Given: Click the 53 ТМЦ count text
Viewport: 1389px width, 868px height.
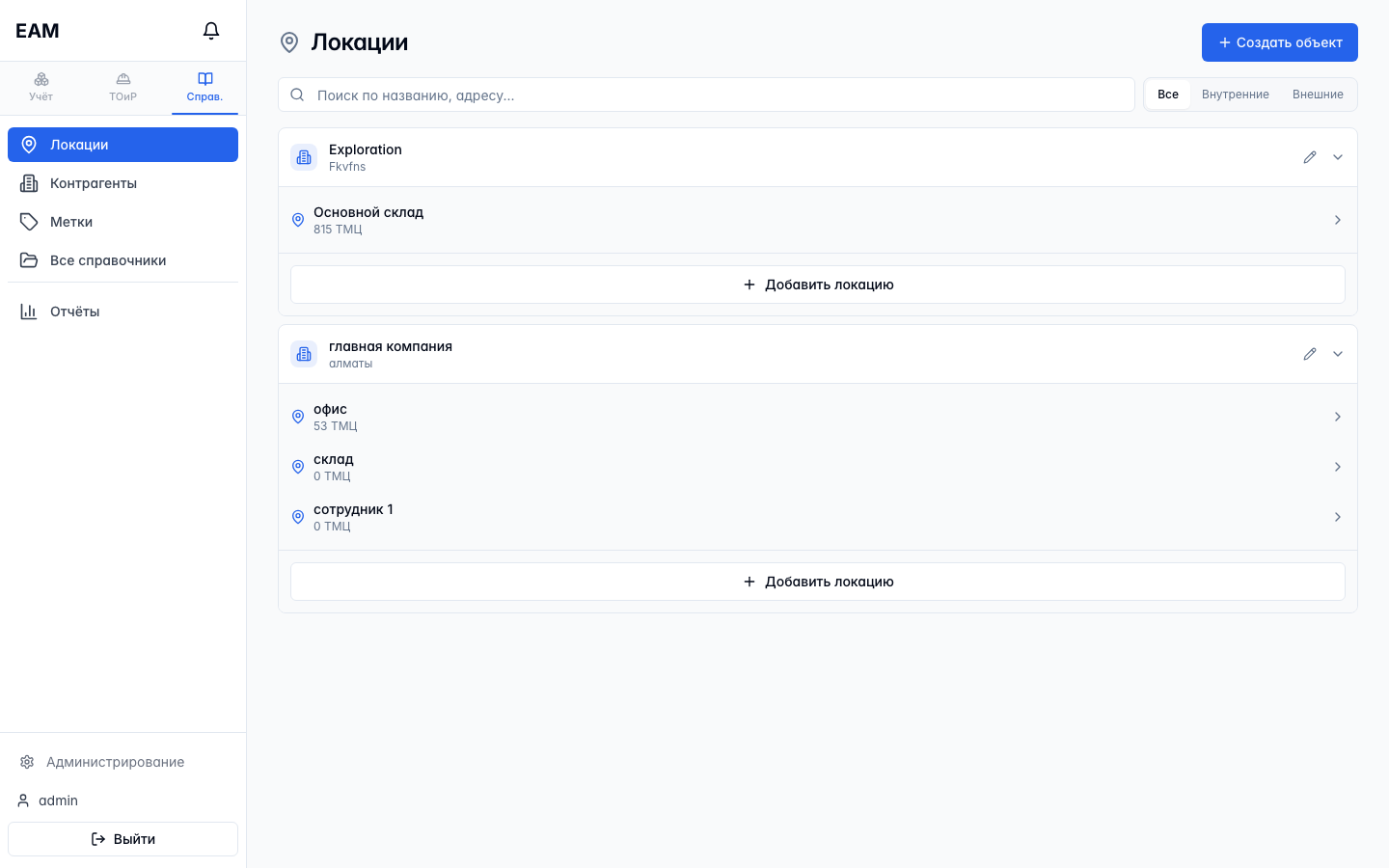Looking at the screenshot, I should (x=336, y=426).
